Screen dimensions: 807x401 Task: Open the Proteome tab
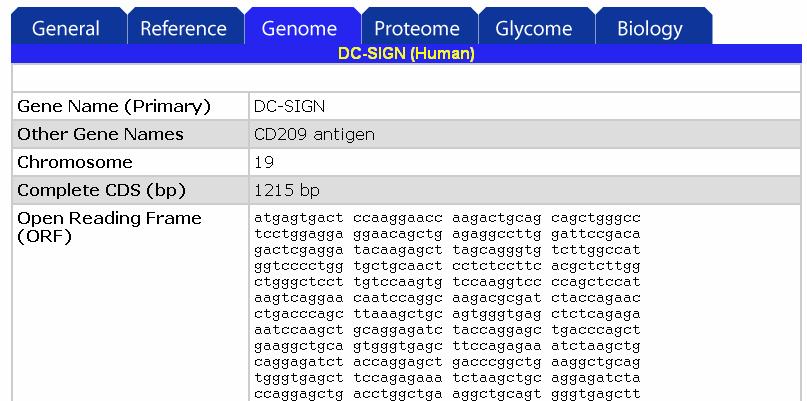419,26
